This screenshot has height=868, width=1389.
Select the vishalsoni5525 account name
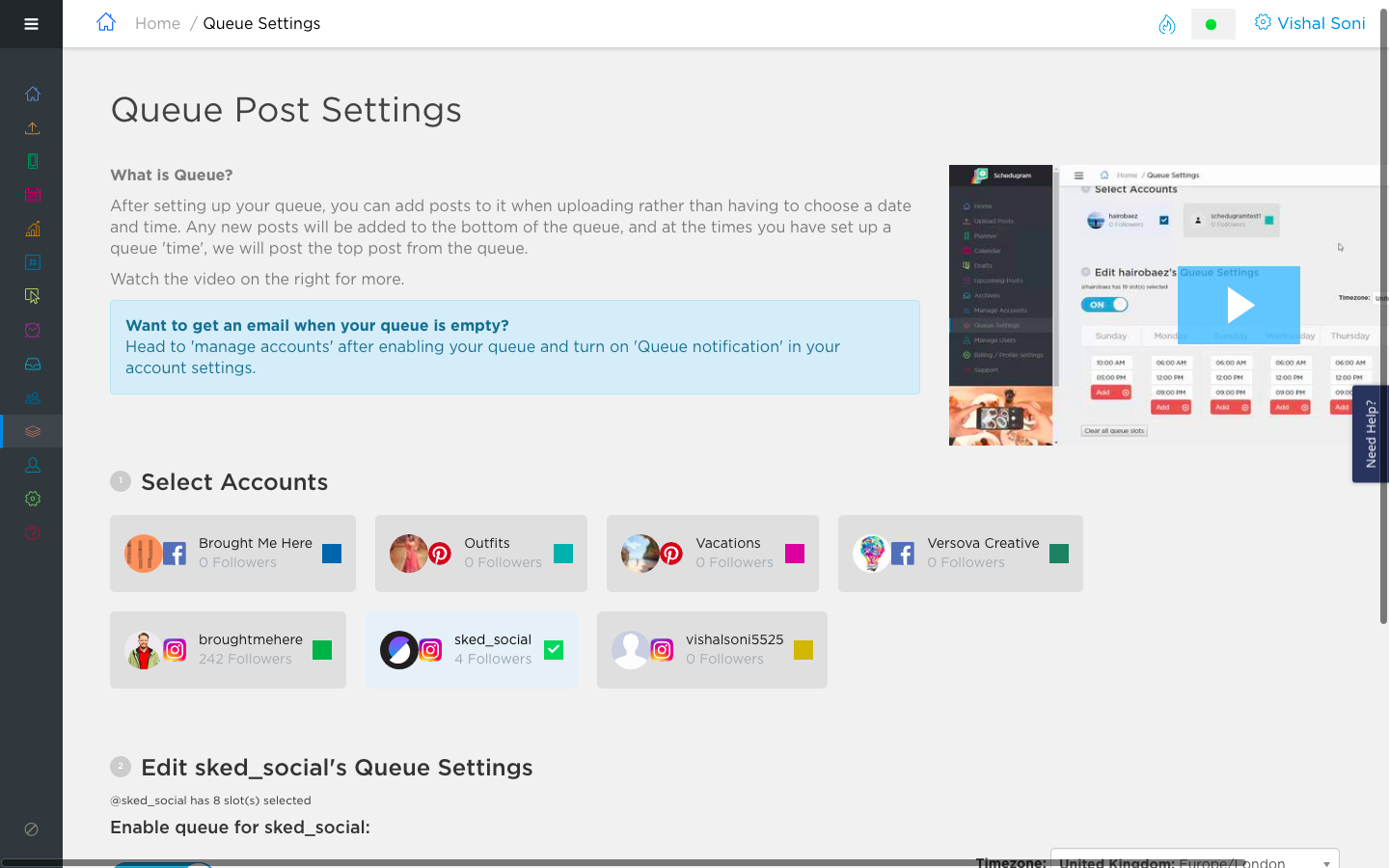(x=734, y=639)
